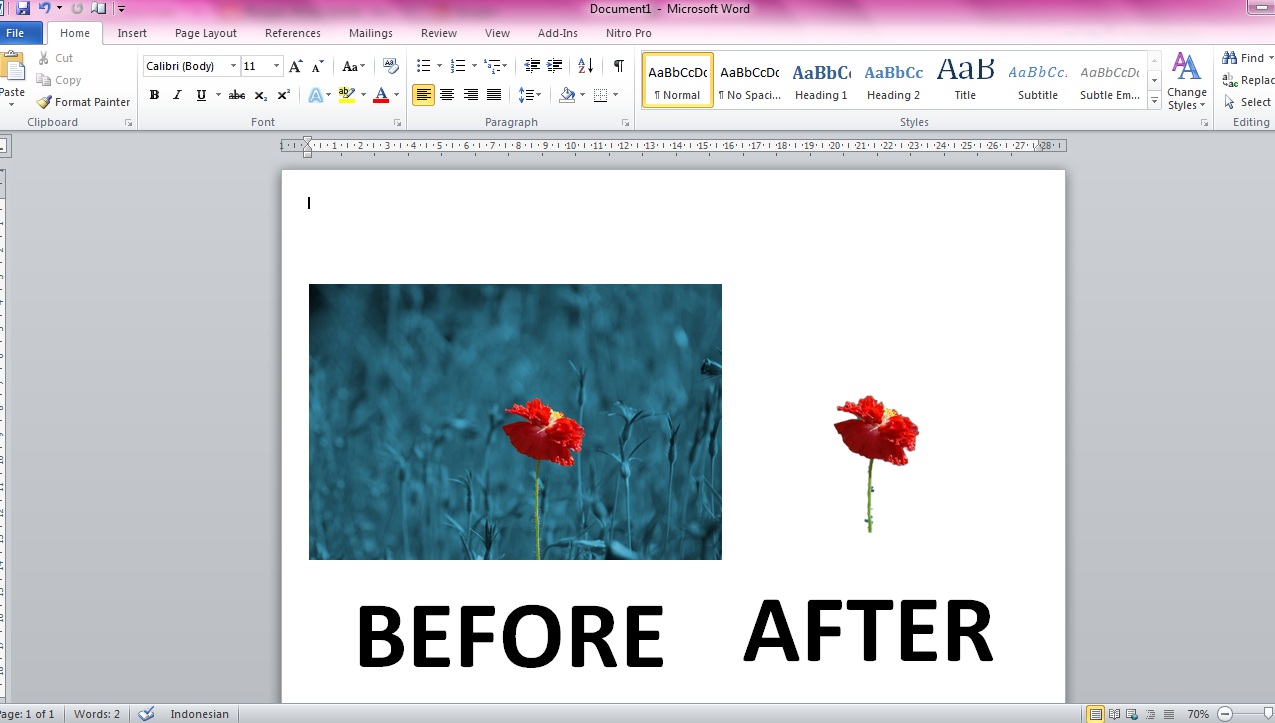Open the Paragraph dialog launcher
Screen dimensions: 1275x723
pos(626,123)
